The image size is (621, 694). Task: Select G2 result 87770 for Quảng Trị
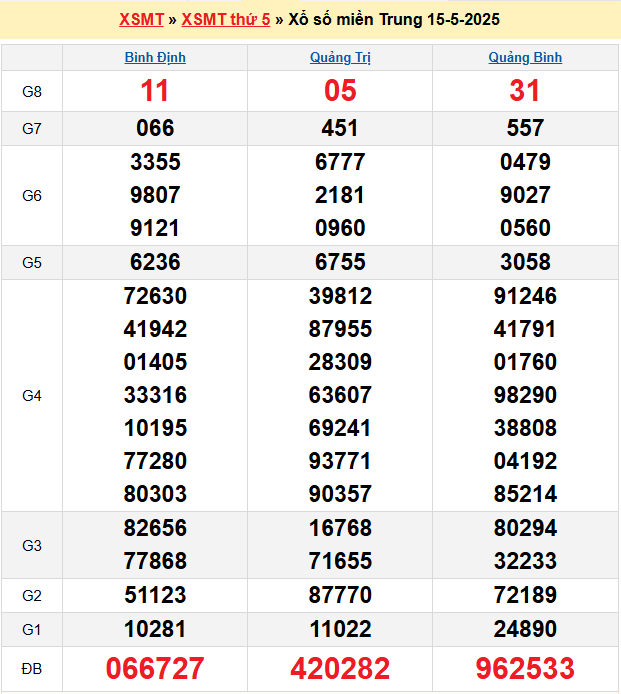click(x=340, y=595)
